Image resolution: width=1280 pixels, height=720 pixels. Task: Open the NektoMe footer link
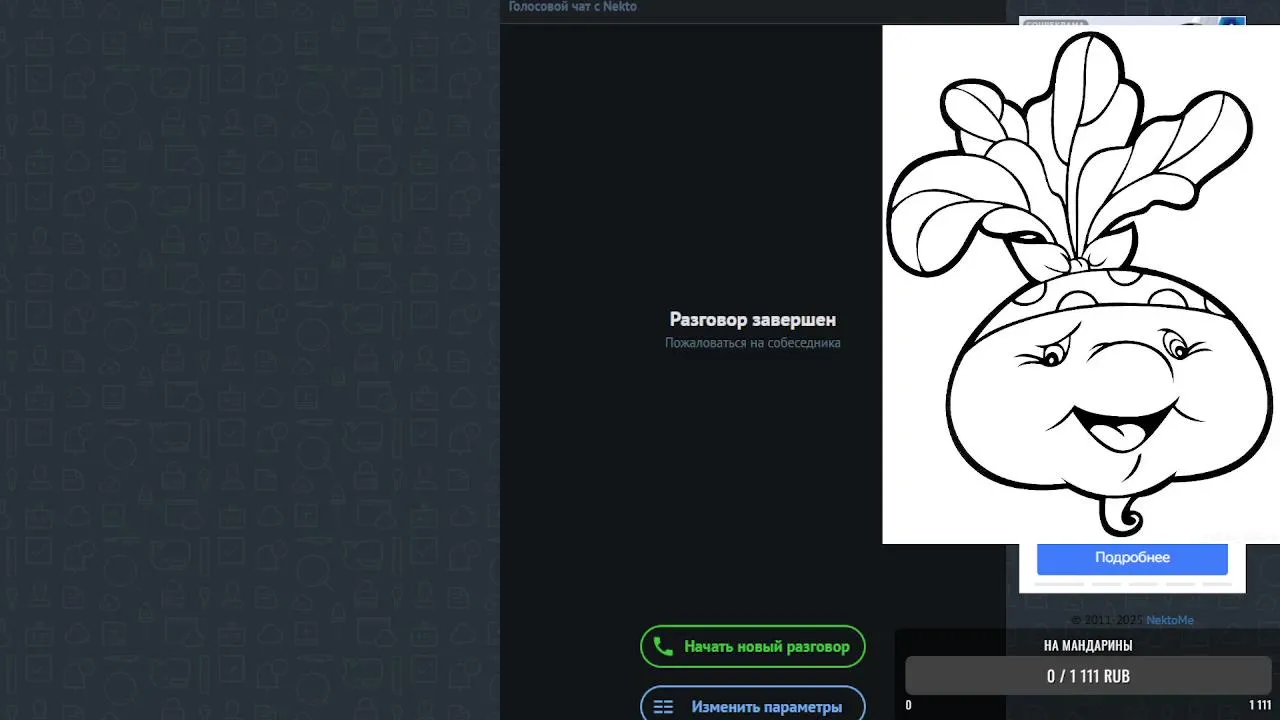[x=1169, y=620]
